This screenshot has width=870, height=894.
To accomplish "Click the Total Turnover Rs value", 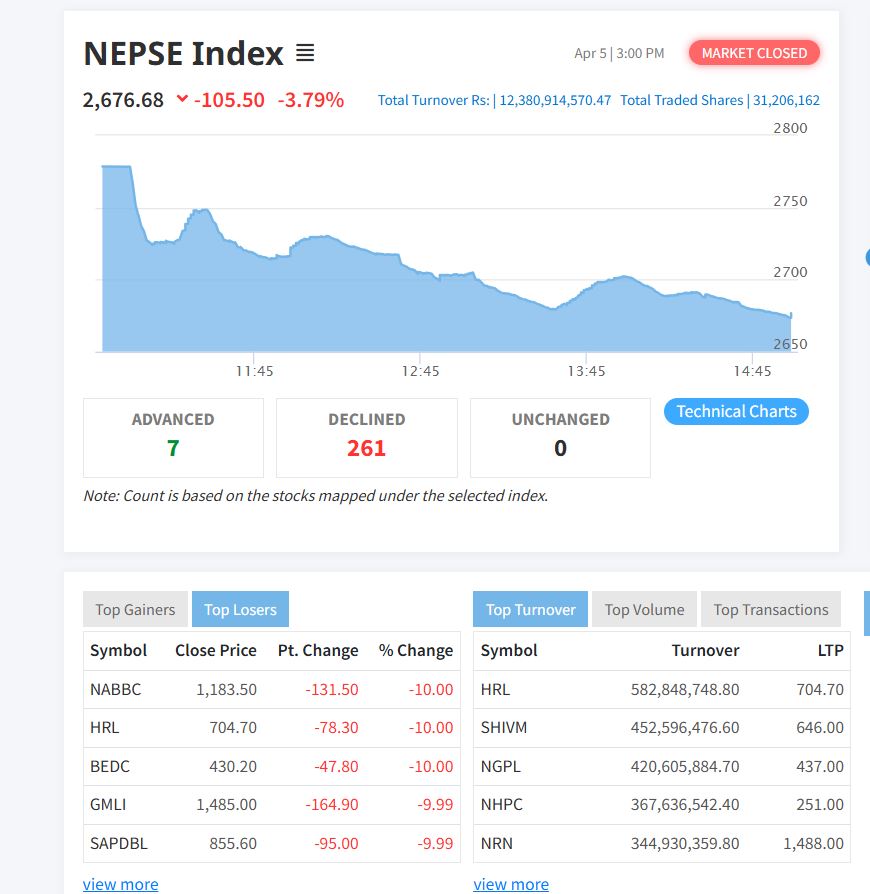I will pos(554,100).
